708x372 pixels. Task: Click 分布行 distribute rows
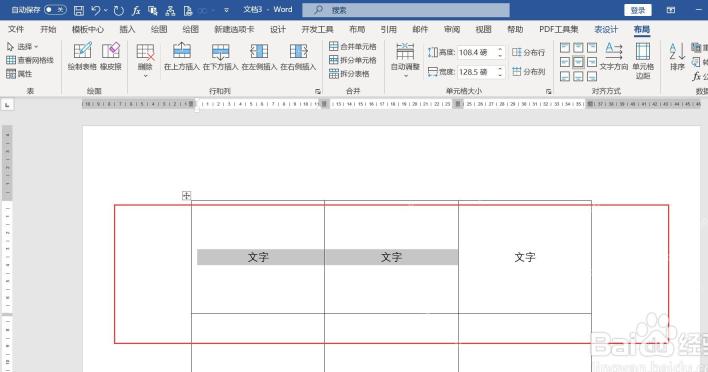point(529,52)
